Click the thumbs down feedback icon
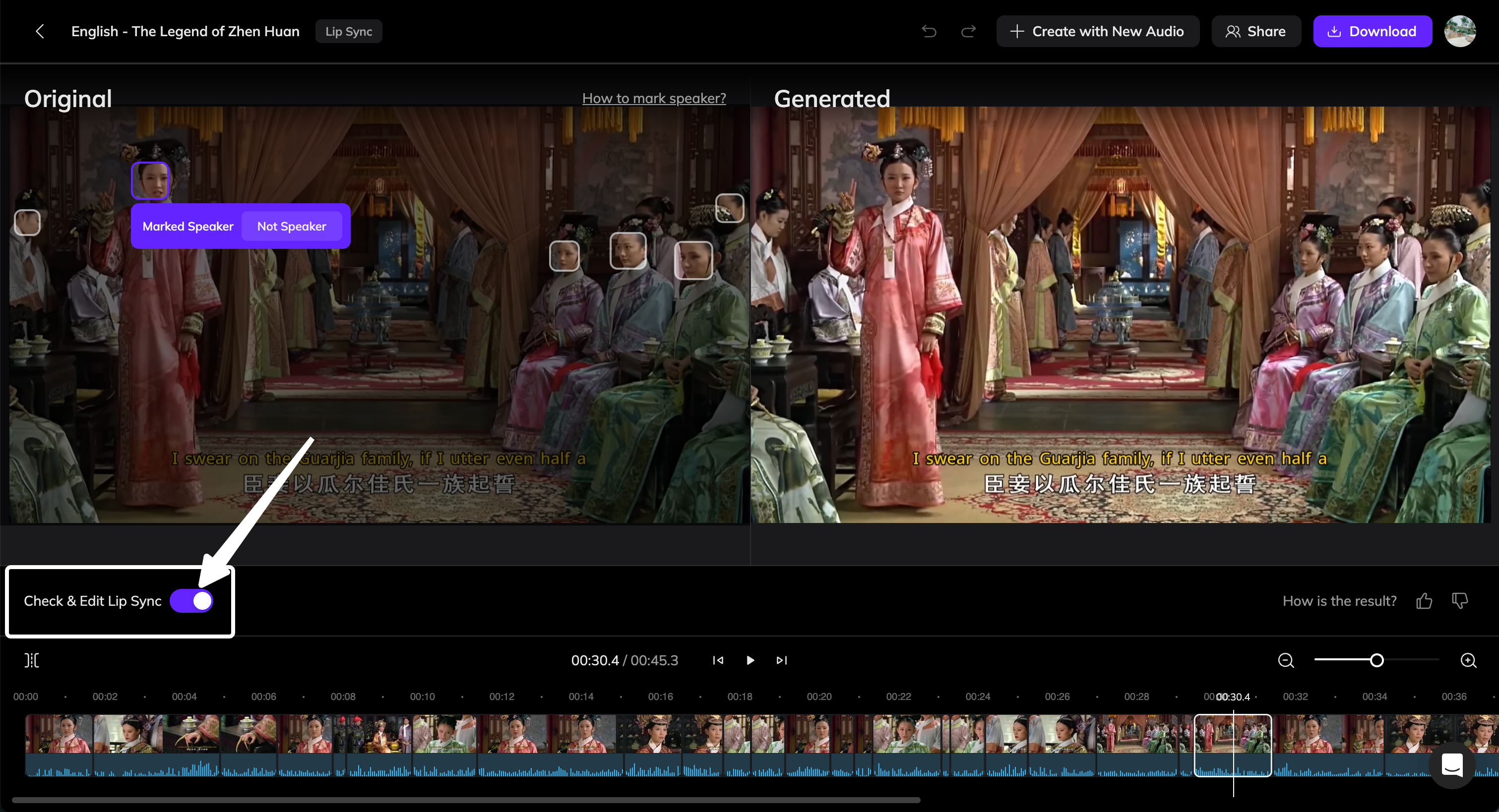This screenshot has width=1499, height=812. (1459, 600)
